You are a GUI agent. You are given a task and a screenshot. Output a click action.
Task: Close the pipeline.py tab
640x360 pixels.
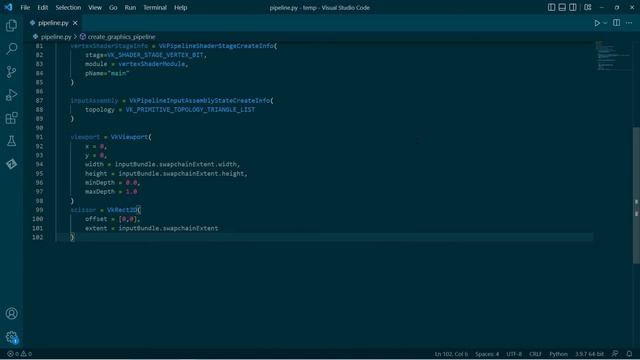[75, 23]
